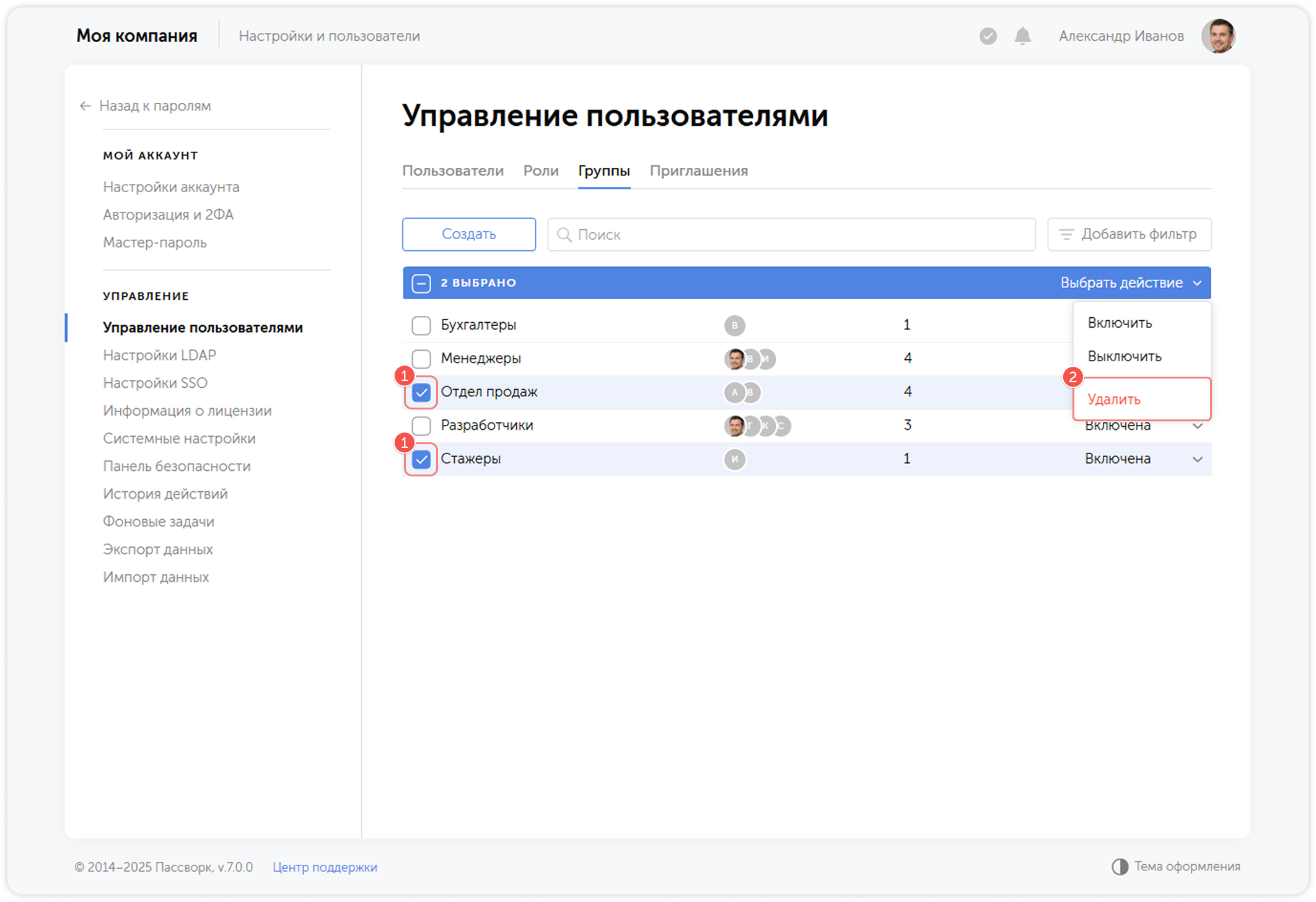Click the search magnifier icon
Viewport: 1316px width, 902px height.
(564, 235)
